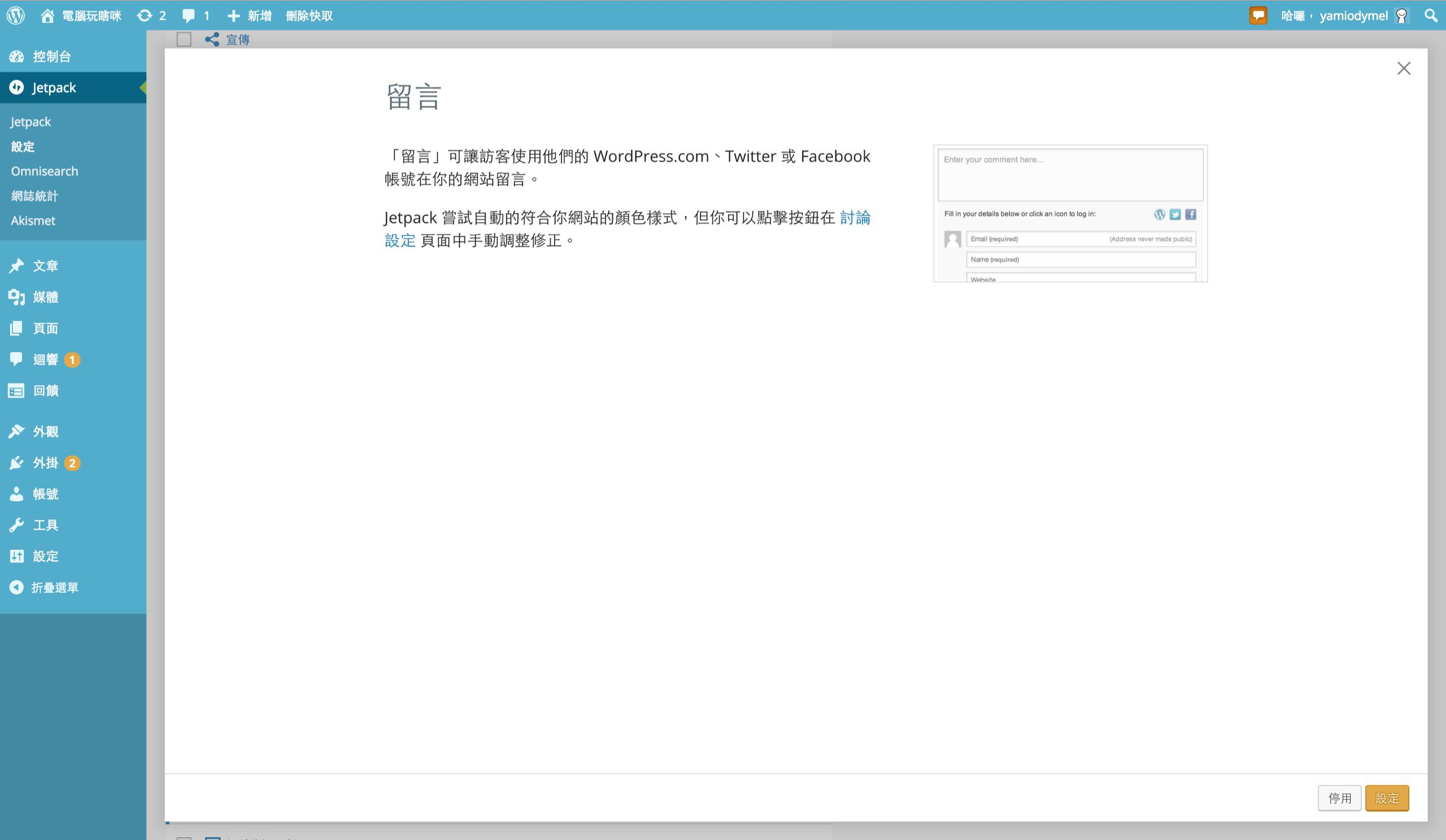Open the yamiodymel user account menu
Screen dimensions: 1446x840
(1352, 15)
